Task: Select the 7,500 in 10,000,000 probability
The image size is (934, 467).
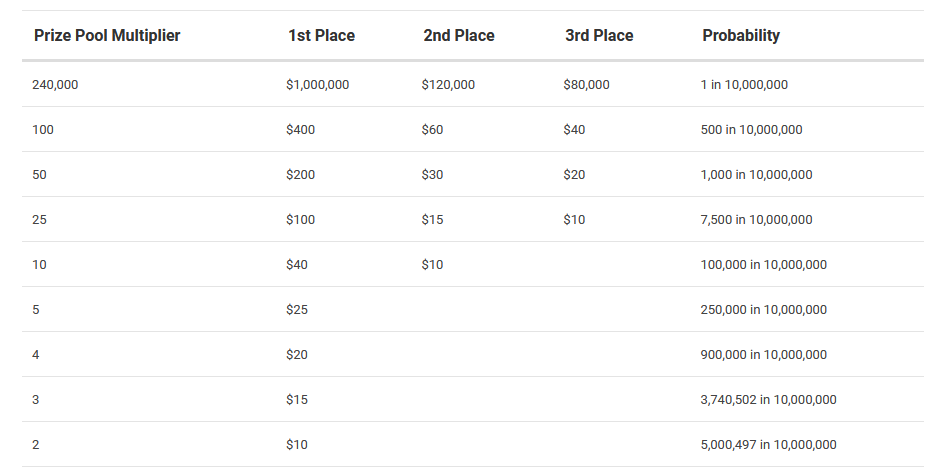Action: [x=756, y=219]
